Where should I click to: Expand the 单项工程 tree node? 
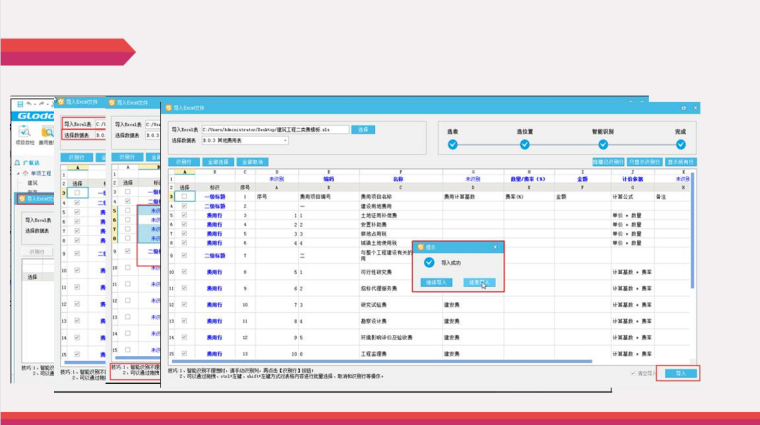(17, 173)
